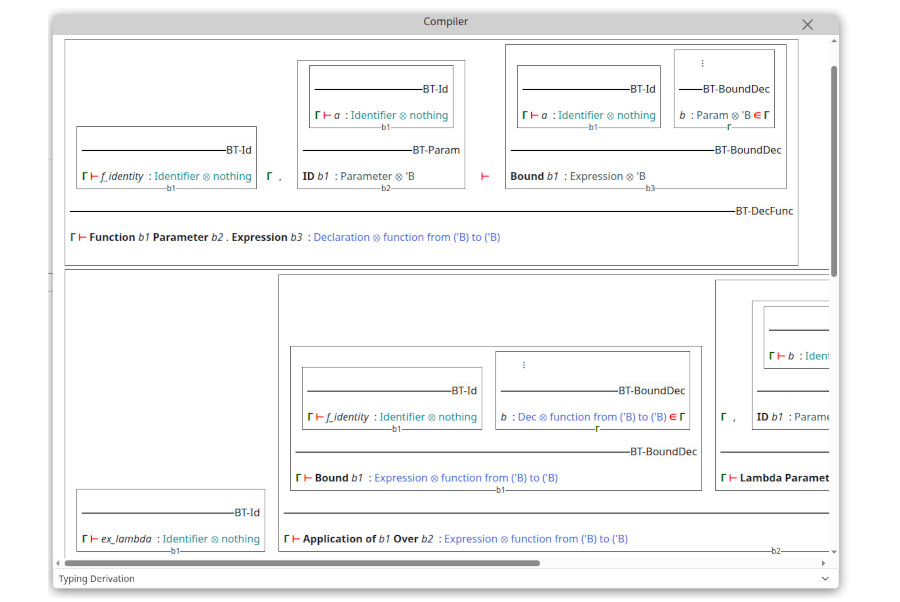Expand ellipsis above 'b : Param' premise

(x=702, y=63)
